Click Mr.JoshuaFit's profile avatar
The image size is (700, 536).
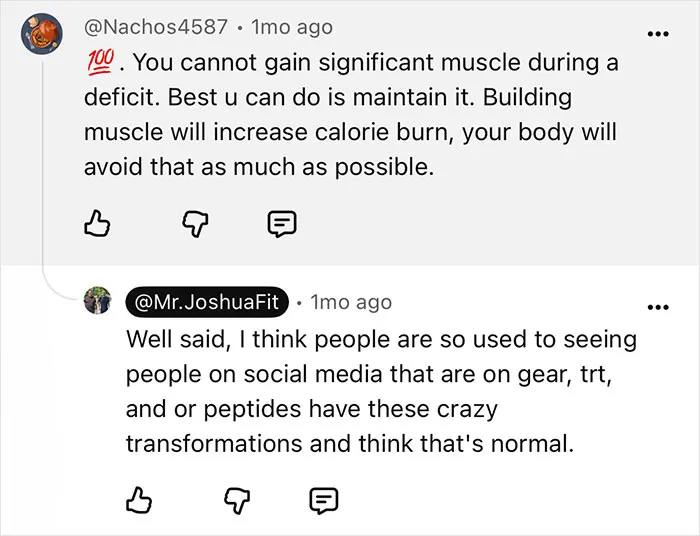tap(97, 300)
